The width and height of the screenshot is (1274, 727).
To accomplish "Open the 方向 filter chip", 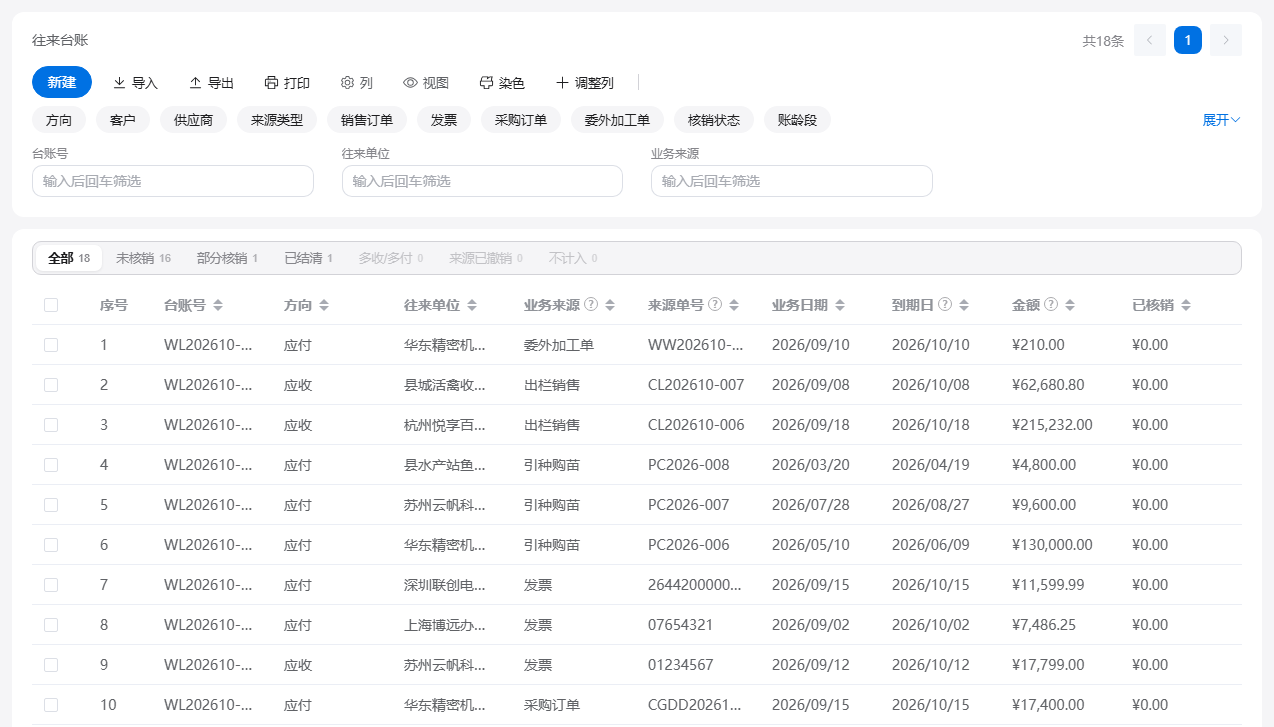I will coord(59,120).
